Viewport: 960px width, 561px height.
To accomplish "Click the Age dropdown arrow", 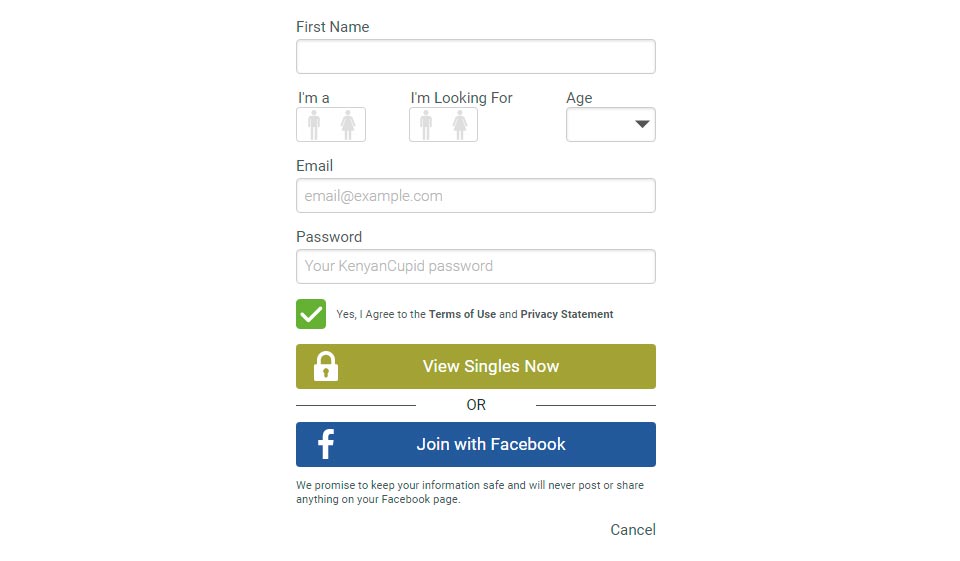I will tap(643, 125).
